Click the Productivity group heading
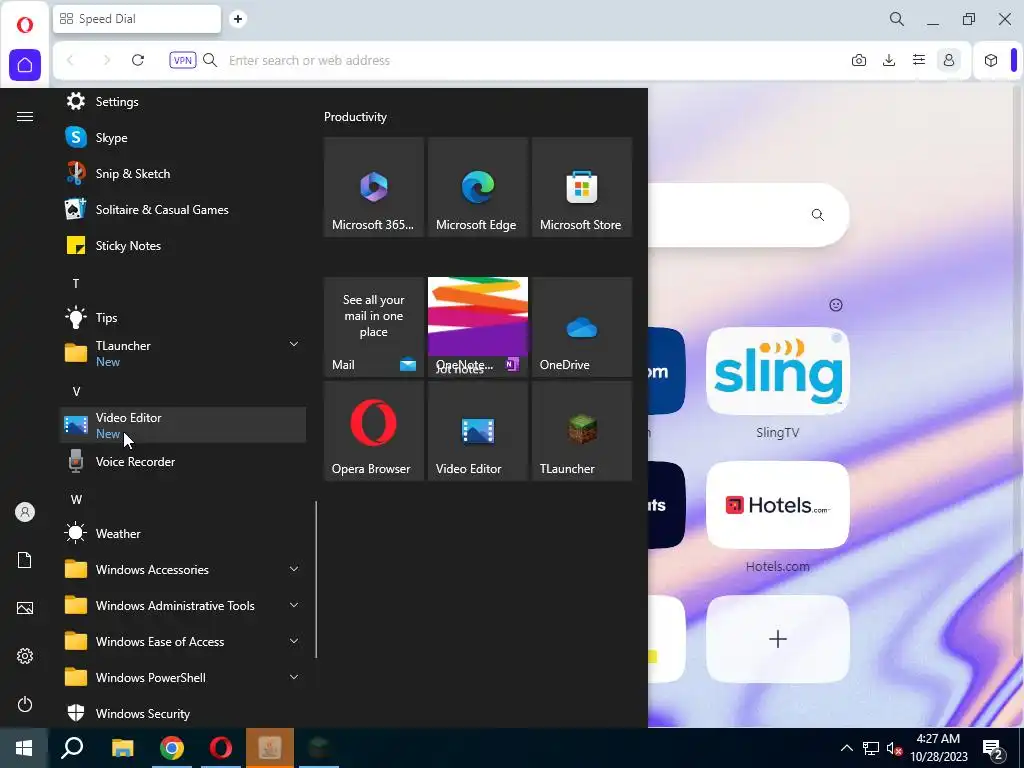Image resolution: width=1024 pixels, height=768 pixels. tap(355, 117)
